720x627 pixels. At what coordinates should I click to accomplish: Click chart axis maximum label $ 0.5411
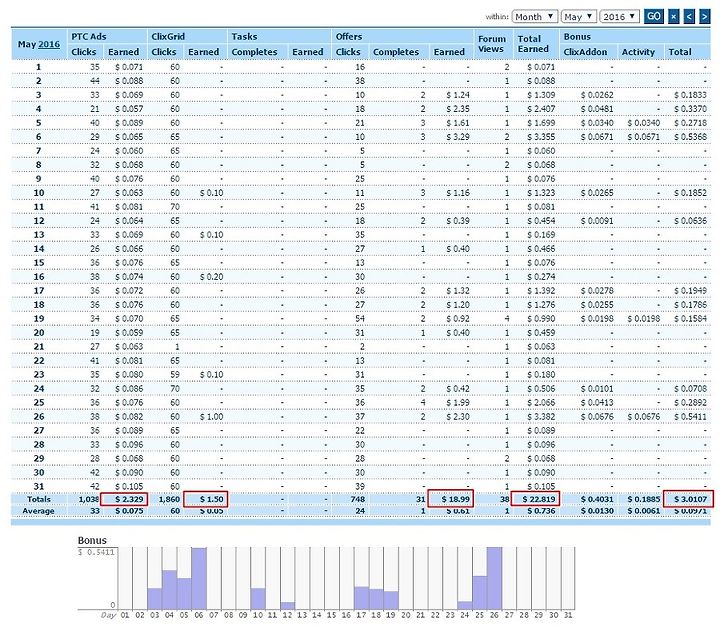(x=96, y=552)
